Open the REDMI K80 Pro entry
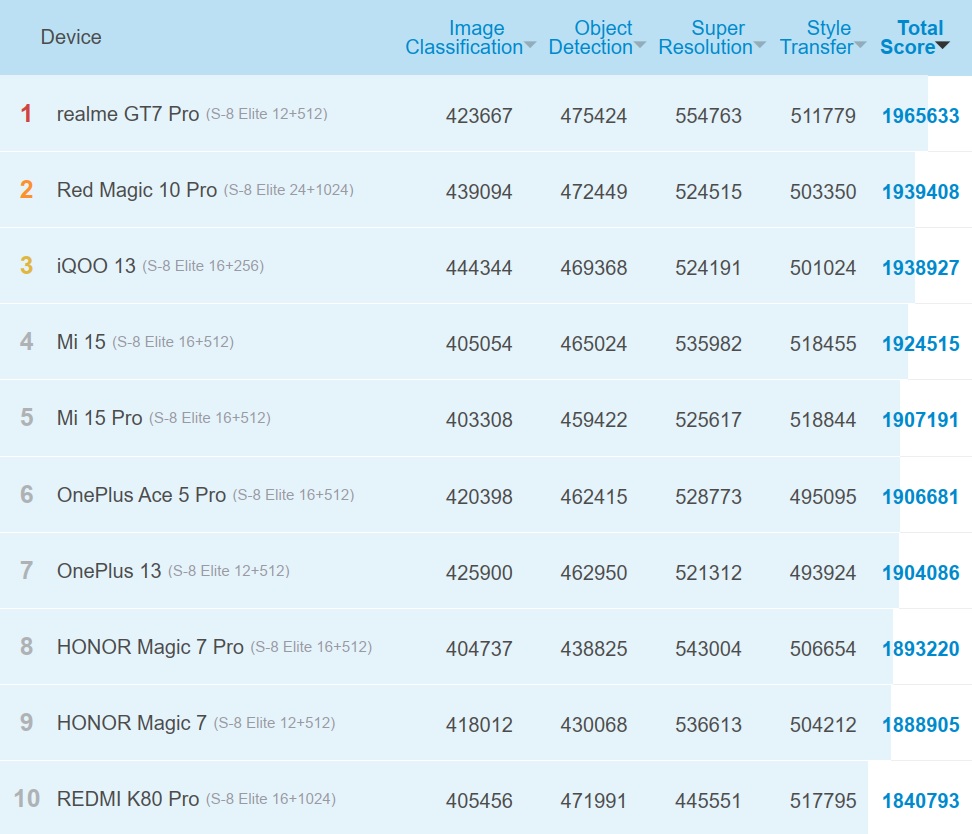Image resolution: width=972 pixels, height=834 pixels. [x=128, y=799]
